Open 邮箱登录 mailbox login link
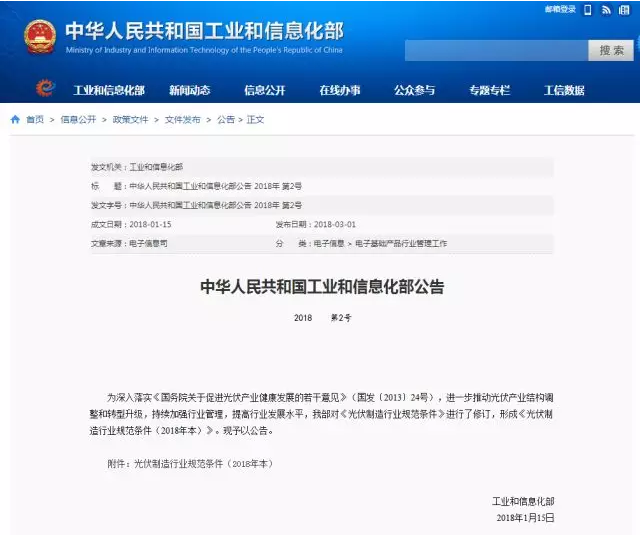 (x=560, y=9)
